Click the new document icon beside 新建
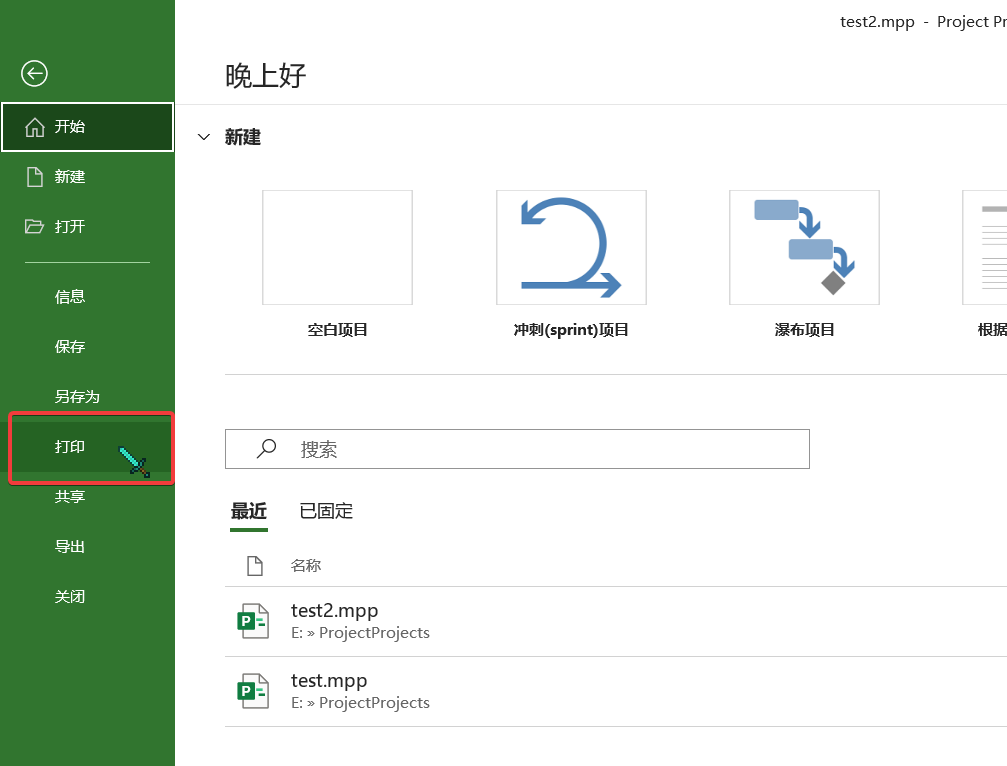 click(x=35, y=177)
